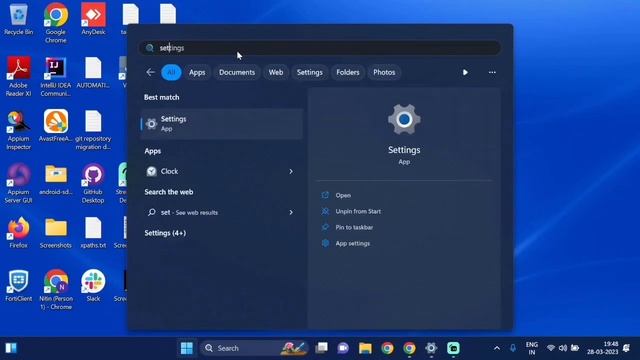The height and width of the screenshot is (360, 640).
Task: Open App settings for Settings
Action: [x=353, y=243]
